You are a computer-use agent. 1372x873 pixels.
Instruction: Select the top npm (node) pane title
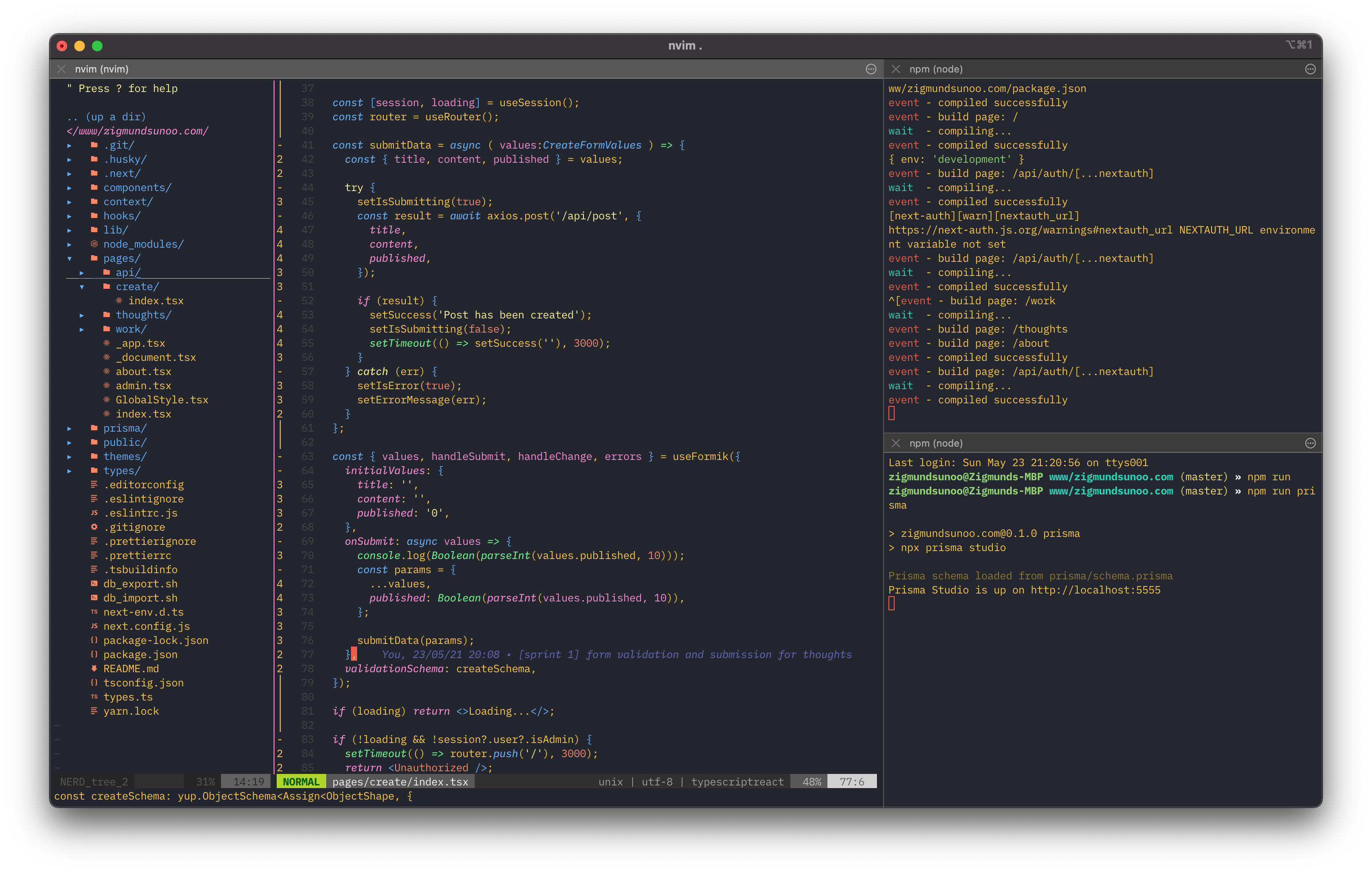click(936, 69)
